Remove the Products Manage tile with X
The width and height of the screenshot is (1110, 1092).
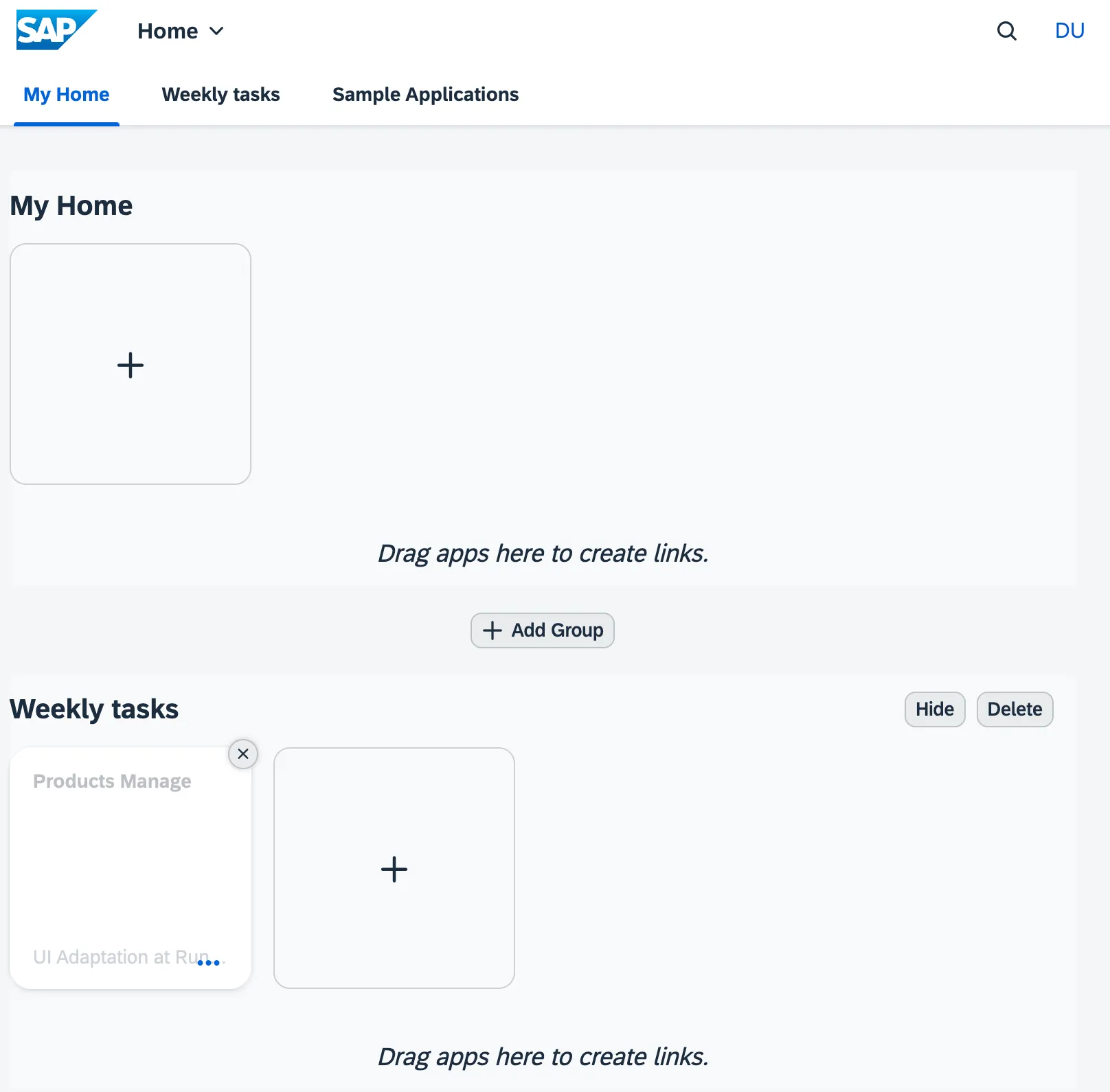tap(243, 754)
